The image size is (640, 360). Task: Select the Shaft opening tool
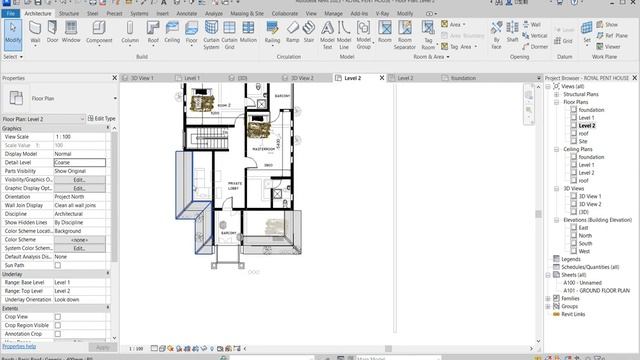click(512, 33)
